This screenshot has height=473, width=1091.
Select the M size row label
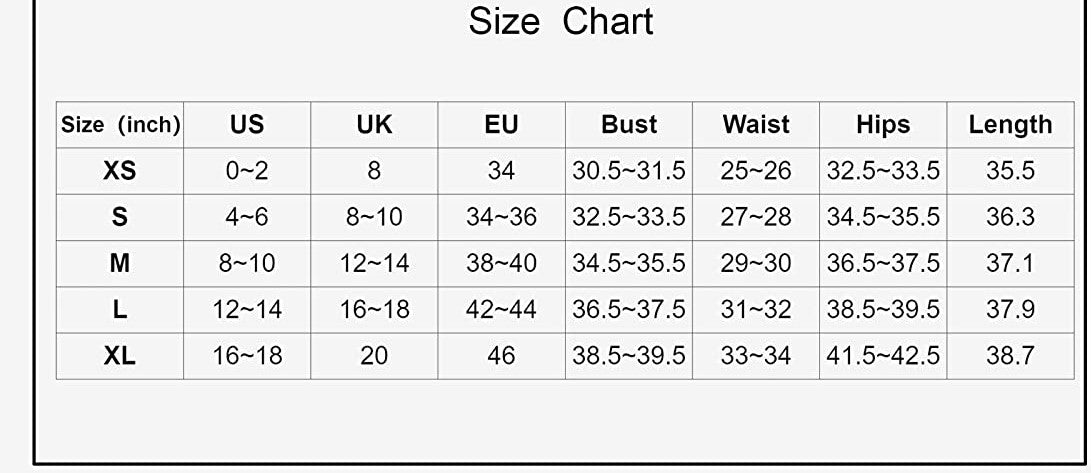(x=120, y=264)
